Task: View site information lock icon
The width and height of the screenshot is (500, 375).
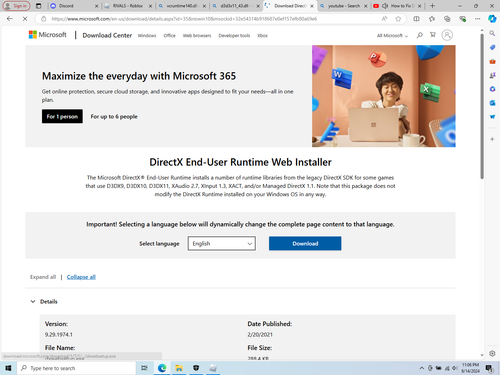Action: [44, 19]
